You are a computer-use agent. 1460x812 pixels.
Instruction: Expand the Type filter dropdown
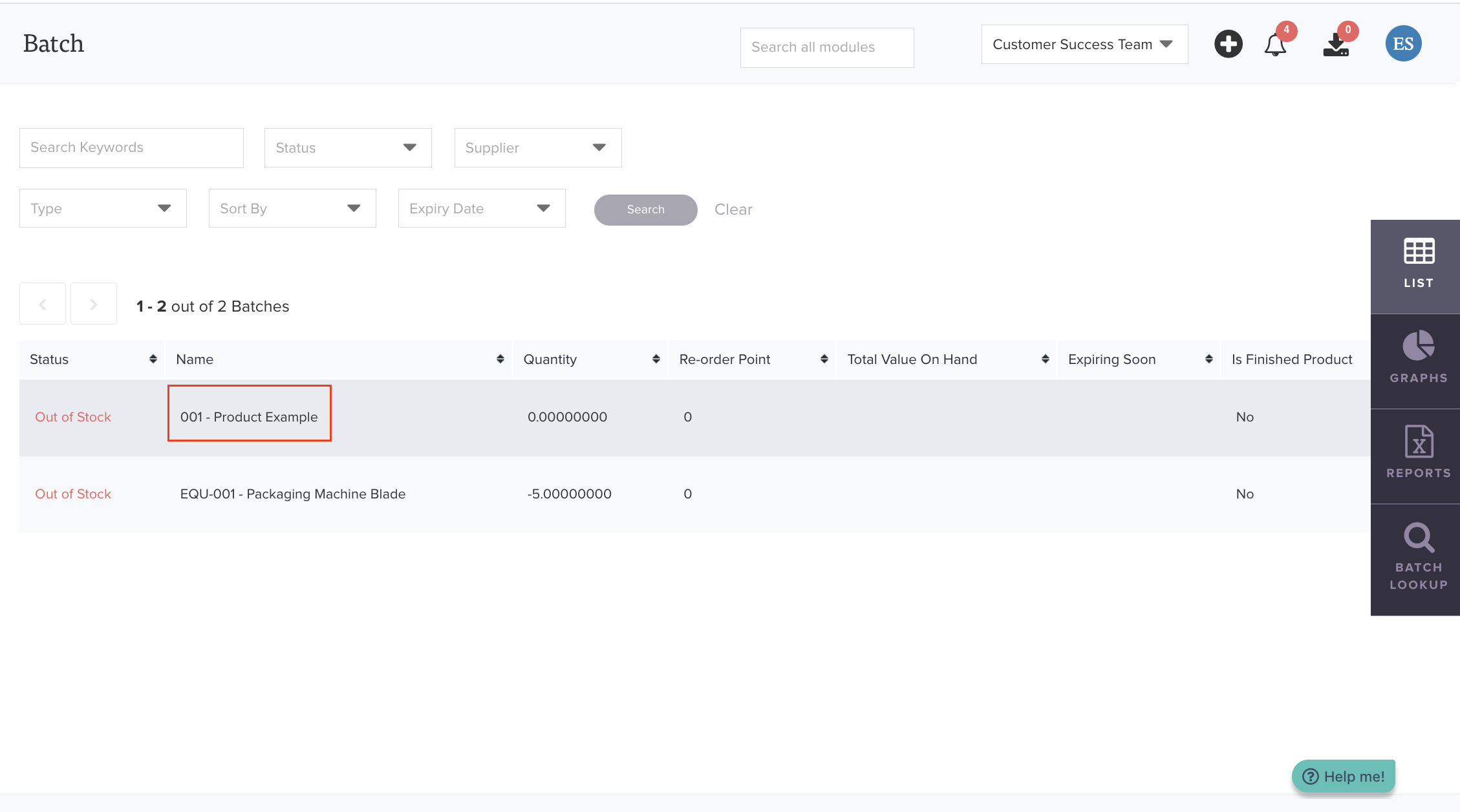pos(103,208)
